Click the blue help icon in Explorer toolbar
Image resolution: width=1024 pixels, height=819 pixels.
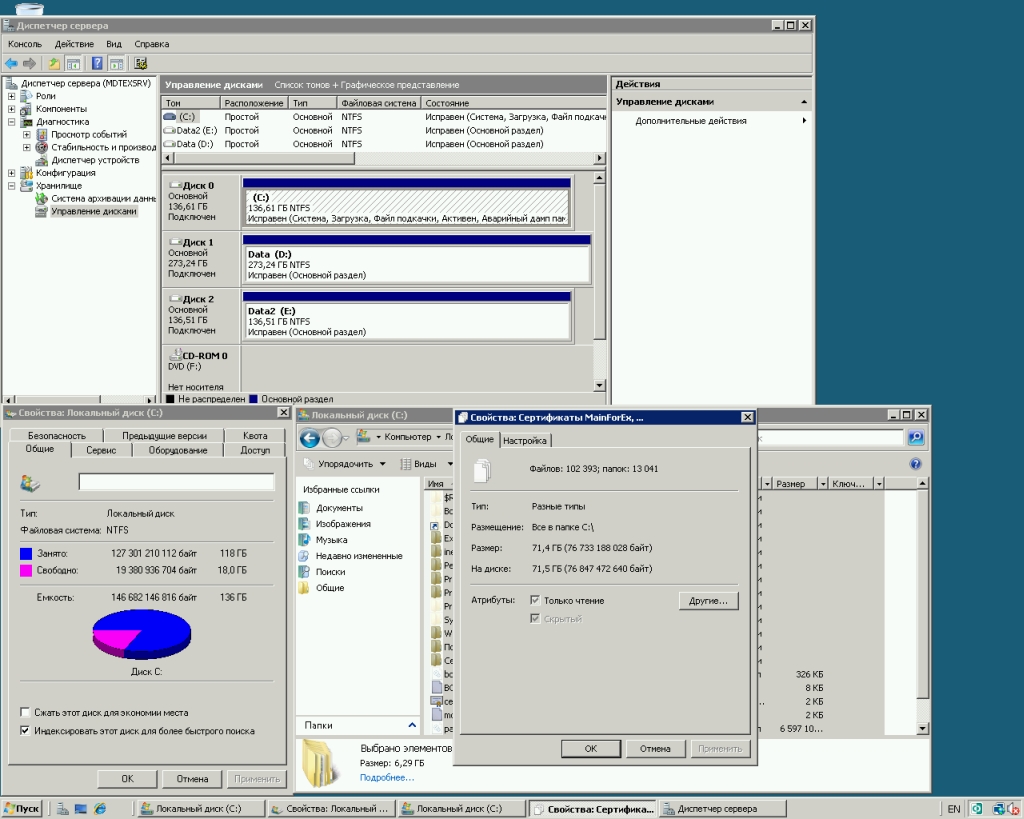click(916, 464)
